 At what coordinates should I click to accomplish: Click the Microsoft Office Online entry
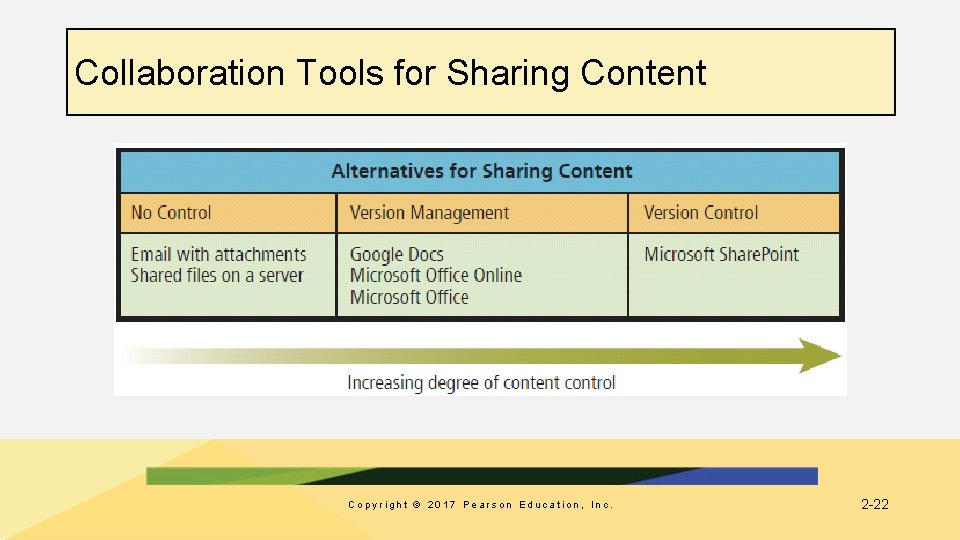436,276
